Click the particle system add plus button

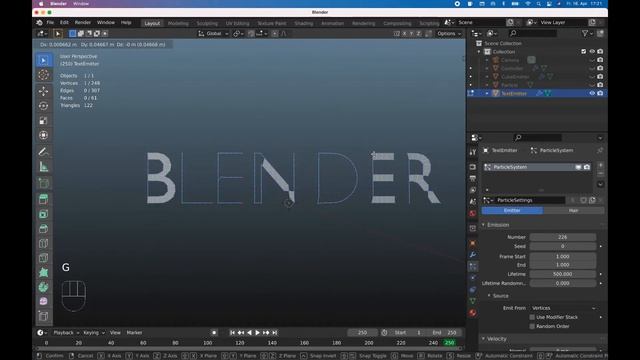pos(600,165)
